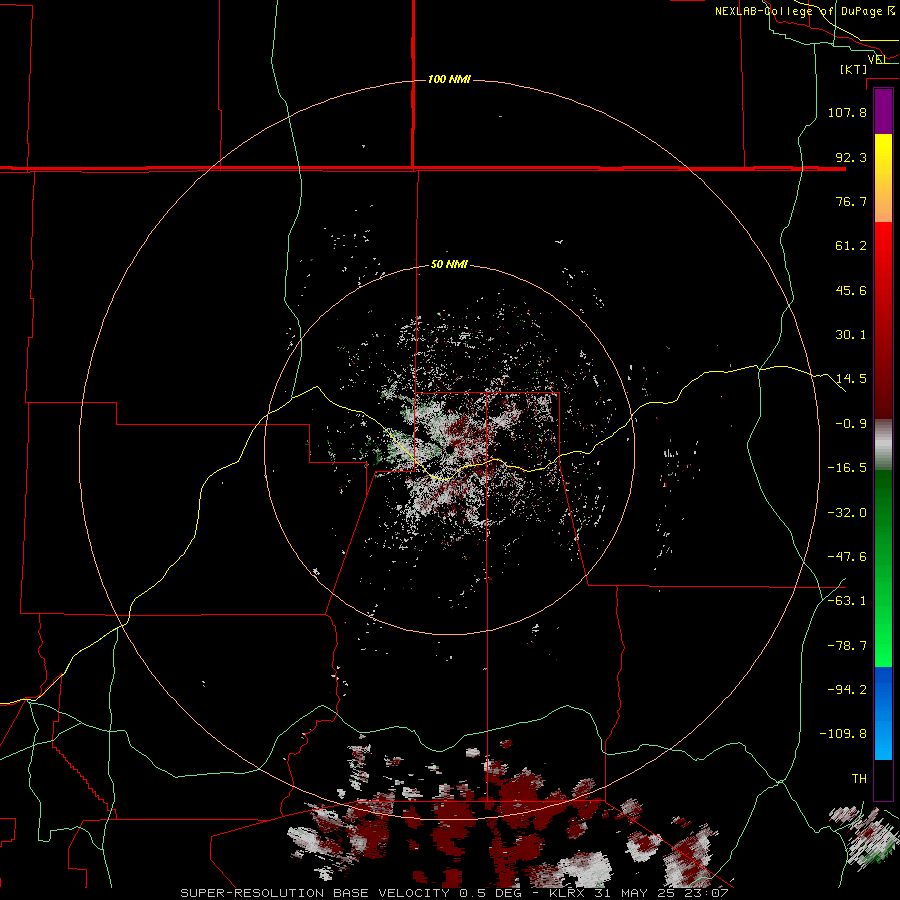The width and height of the screenshot is (900, 900).
Task: Click the -32.0 scale value
Action: pyautogui.click(x=847, y=513)
